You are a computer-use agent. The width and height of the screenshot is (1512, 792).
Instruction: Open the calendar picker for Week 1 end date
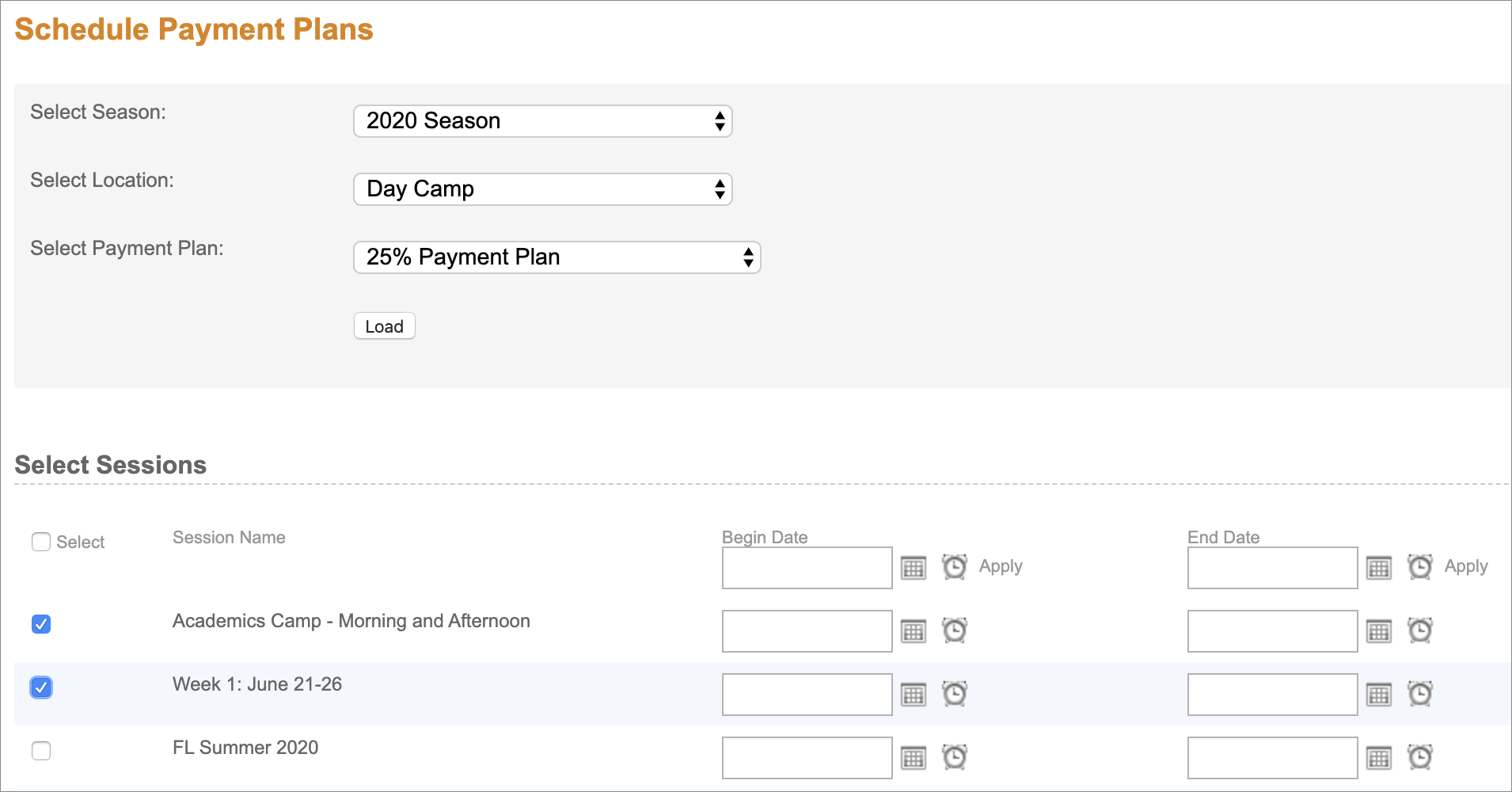pos(1379,694)
